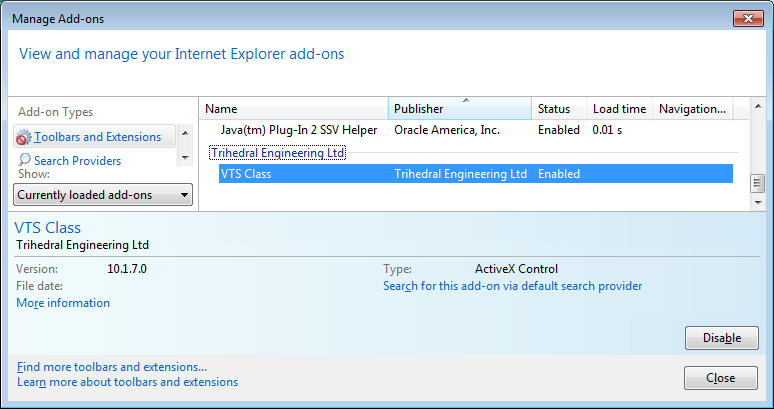774x409 pixels.
Task: Sort add-ons by Publisher column header
Action: (x=460, y=109)
